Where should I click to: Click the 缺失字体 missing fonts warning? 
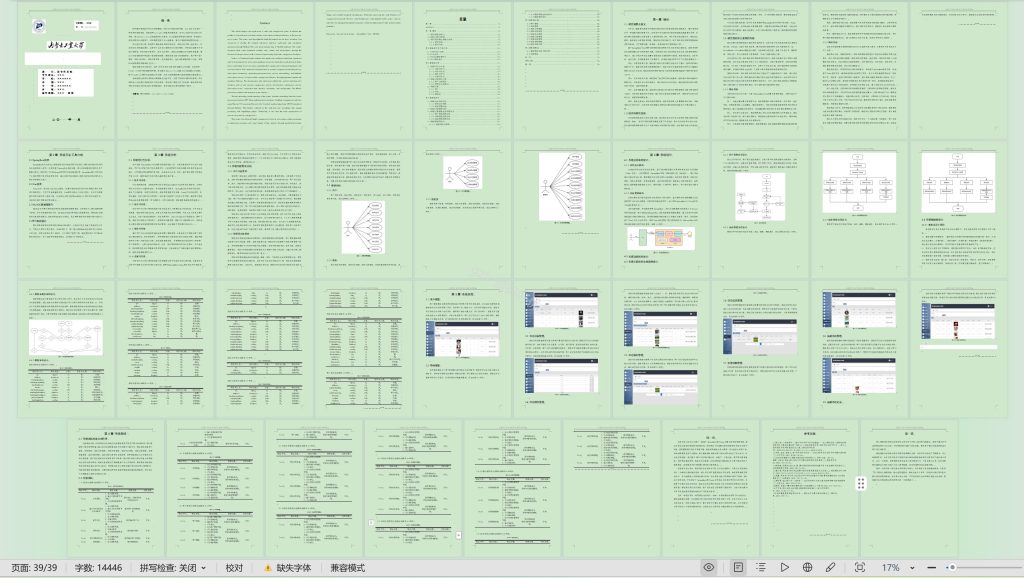click(287, 568)
